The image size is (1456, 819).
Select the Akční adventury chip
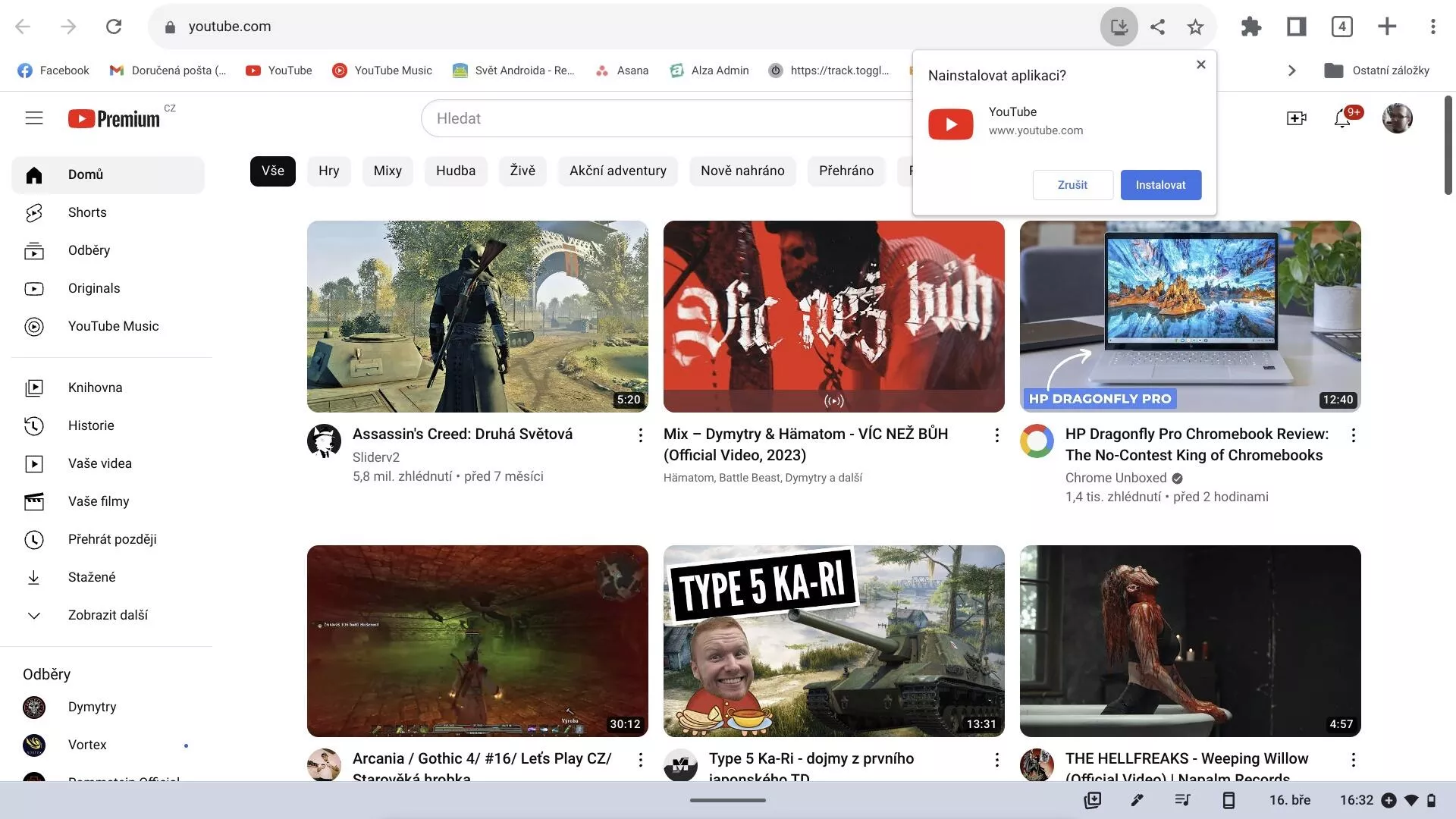[x=618, y=171]
